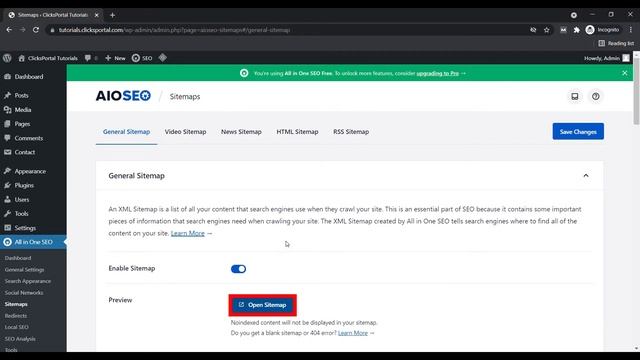The height and width of the screenshot is (360, 640).
Task: Go back with browser back arrow
Action: click(x=9, y=30)
